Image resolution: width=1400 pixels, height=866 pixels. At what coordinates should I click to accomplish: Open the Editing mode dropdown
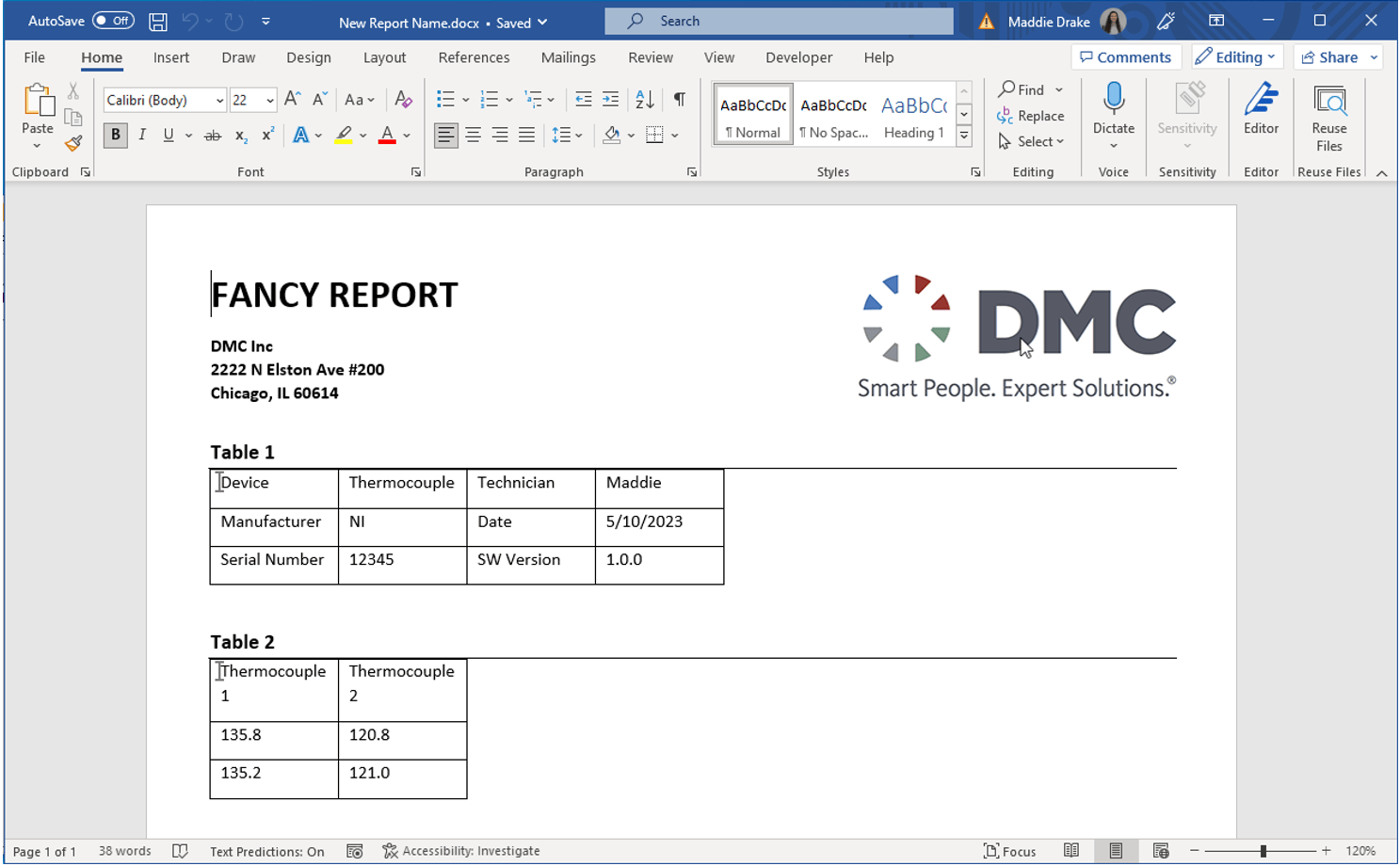tap(1236, 57)
